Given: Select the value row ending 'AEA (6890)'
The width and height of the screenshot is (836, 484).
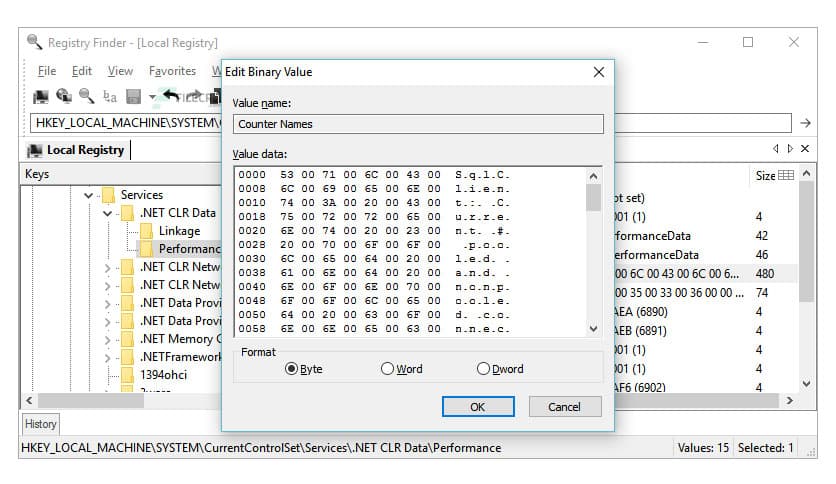Looking at the screenshot, I should 706,312.
